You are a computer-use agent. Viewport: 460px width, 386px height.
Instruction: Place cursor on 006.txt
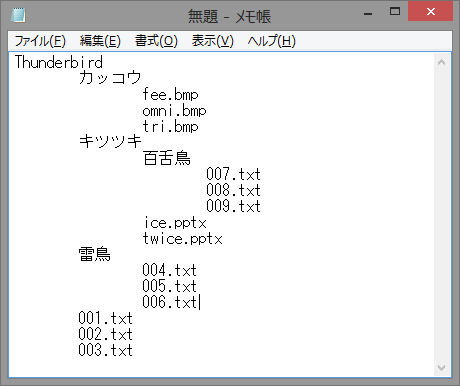[169, 302]
